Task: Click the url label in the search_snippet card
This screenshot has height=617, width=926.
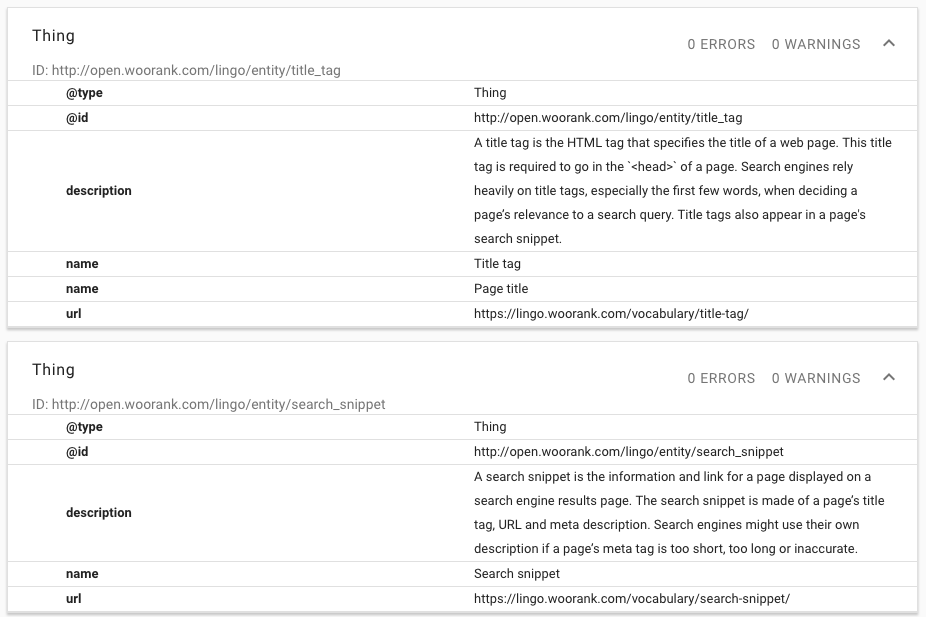Action: tap(72, 599)
